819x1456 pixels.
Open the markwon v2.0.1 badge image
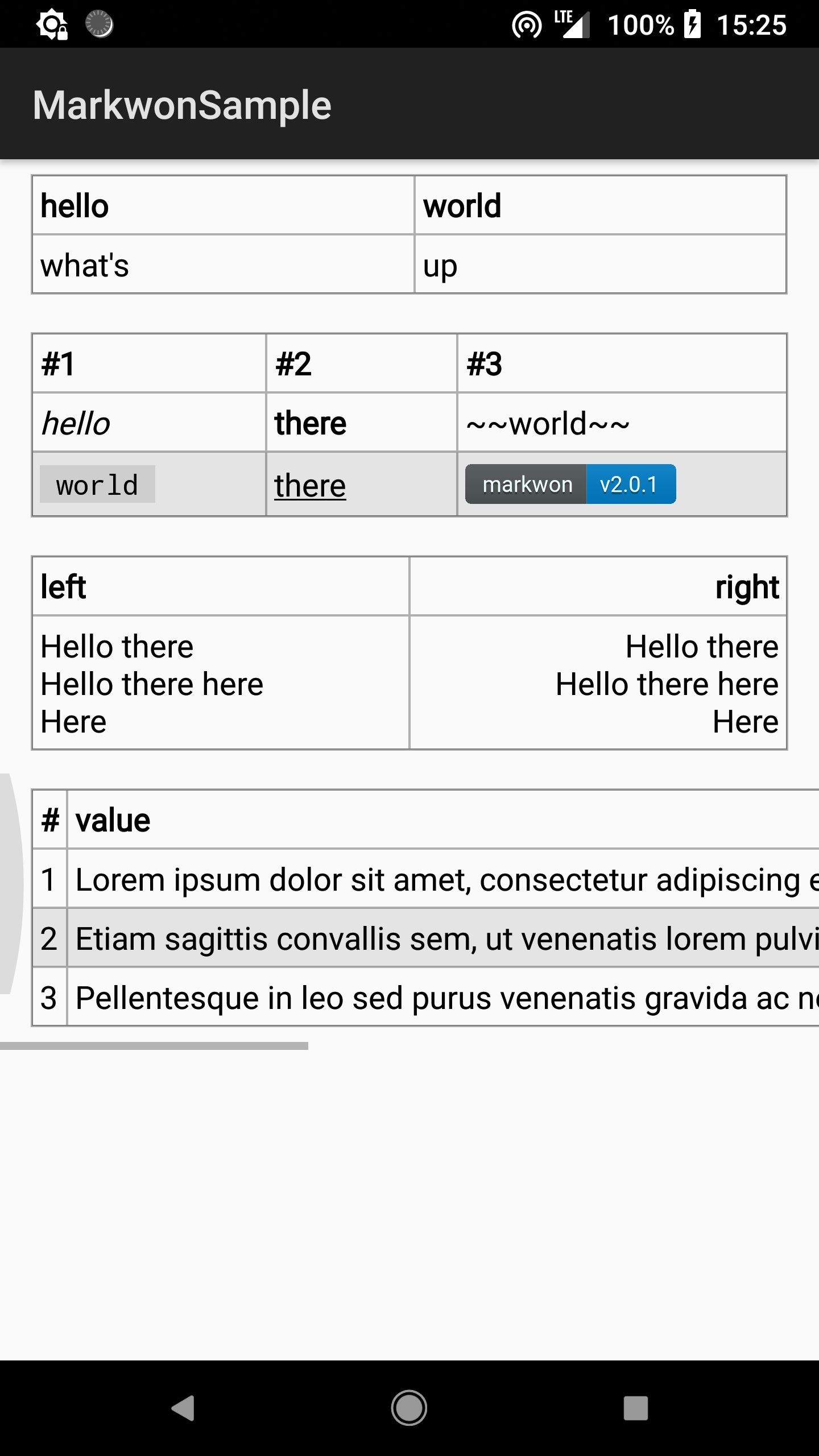point(570,484)
